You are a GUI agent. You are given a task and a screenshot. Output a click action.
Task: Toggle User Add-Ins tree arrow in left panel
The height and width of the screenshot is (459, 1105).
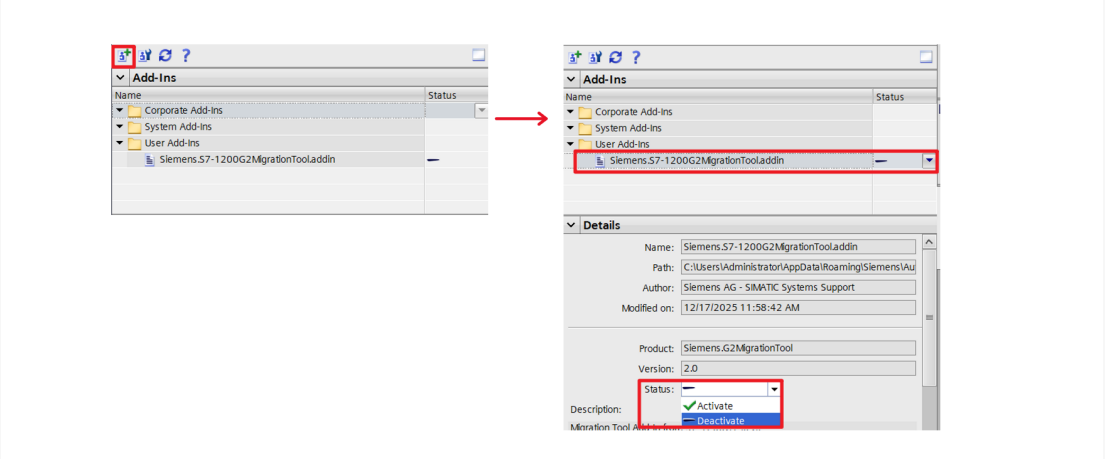click(119, 144)
